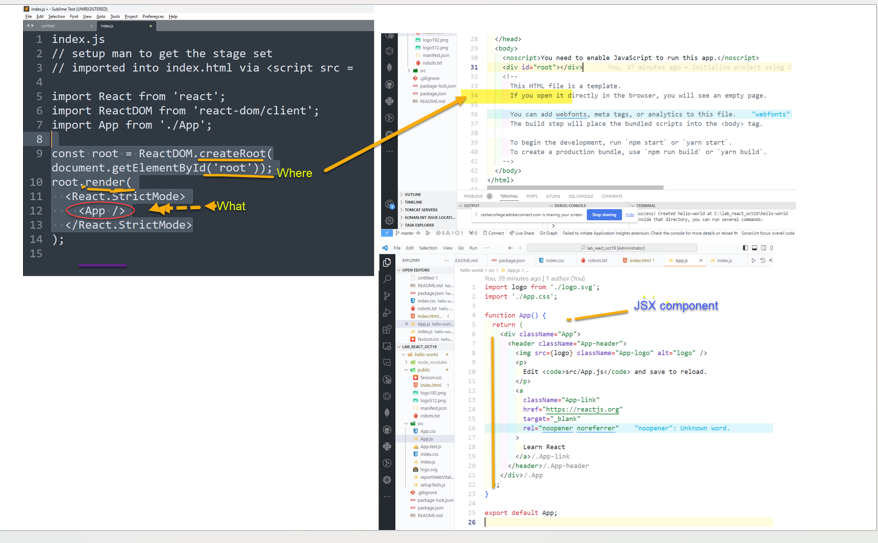Click Live Share in upper VS Code status bar
Screen dimensions: 878x543
[522, 233]
